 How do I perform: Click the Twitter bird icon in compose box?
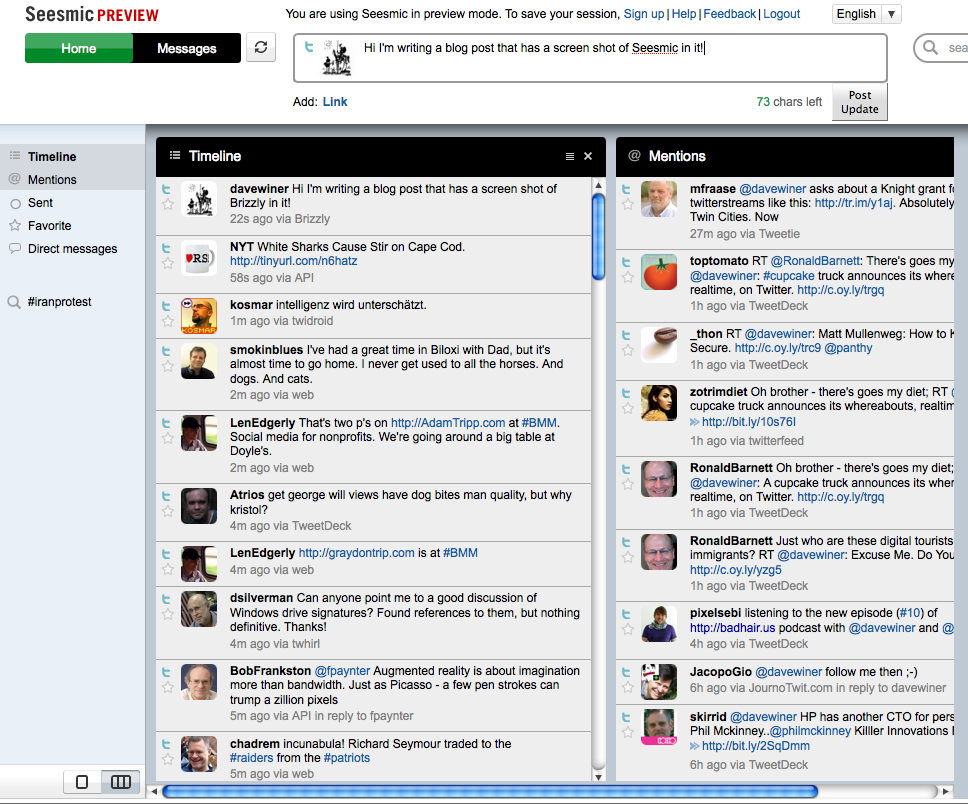310,47
